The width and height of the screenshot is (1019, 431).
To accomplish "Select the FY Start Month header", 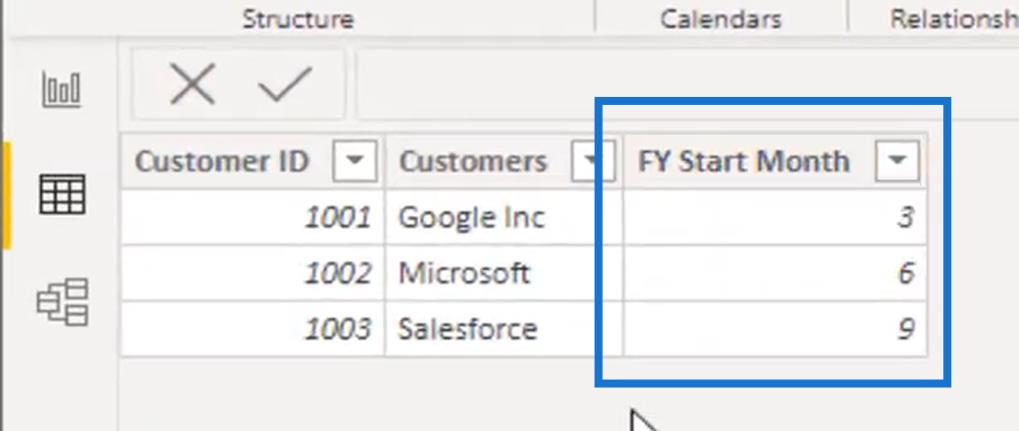I will point(775,161).
